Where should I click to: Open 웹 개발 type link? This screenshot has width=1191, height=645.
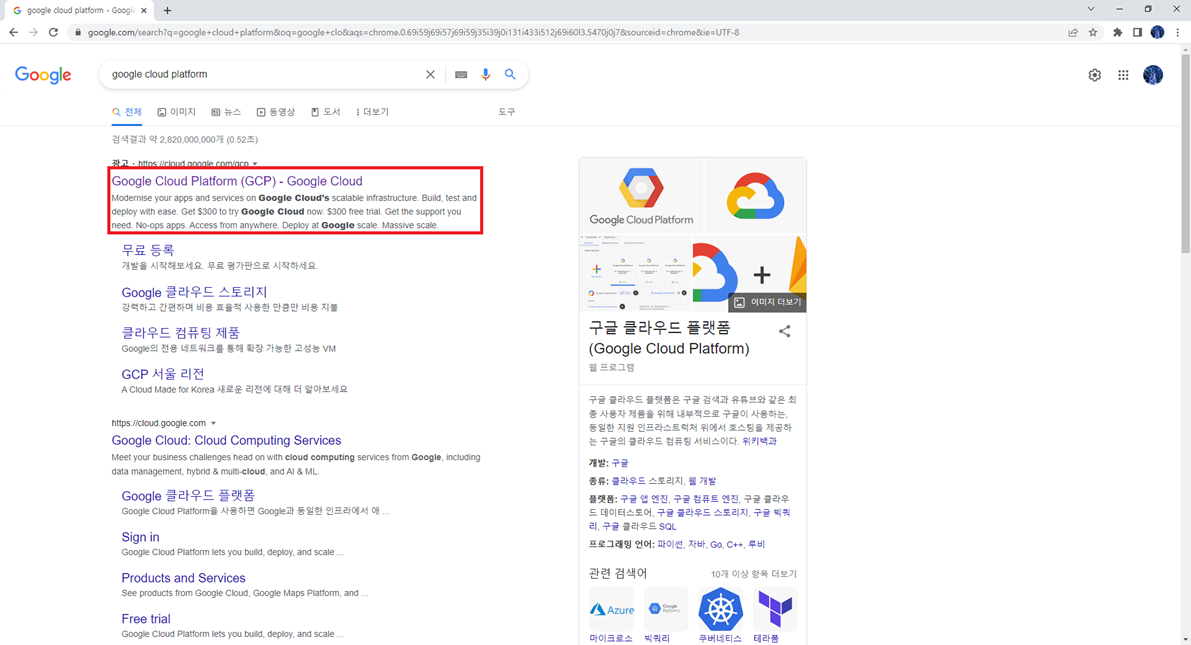[702, 481]
